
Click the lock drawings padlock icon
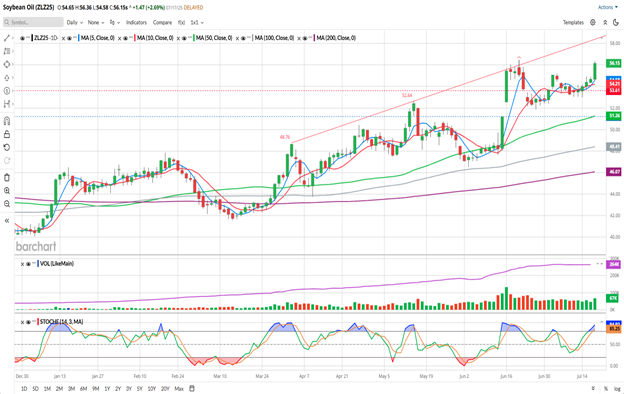tap(6, 134)
